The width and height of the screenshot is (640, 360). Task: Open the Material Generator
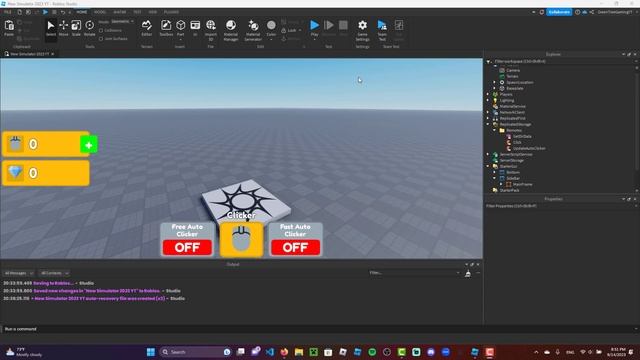coord(253,30)
